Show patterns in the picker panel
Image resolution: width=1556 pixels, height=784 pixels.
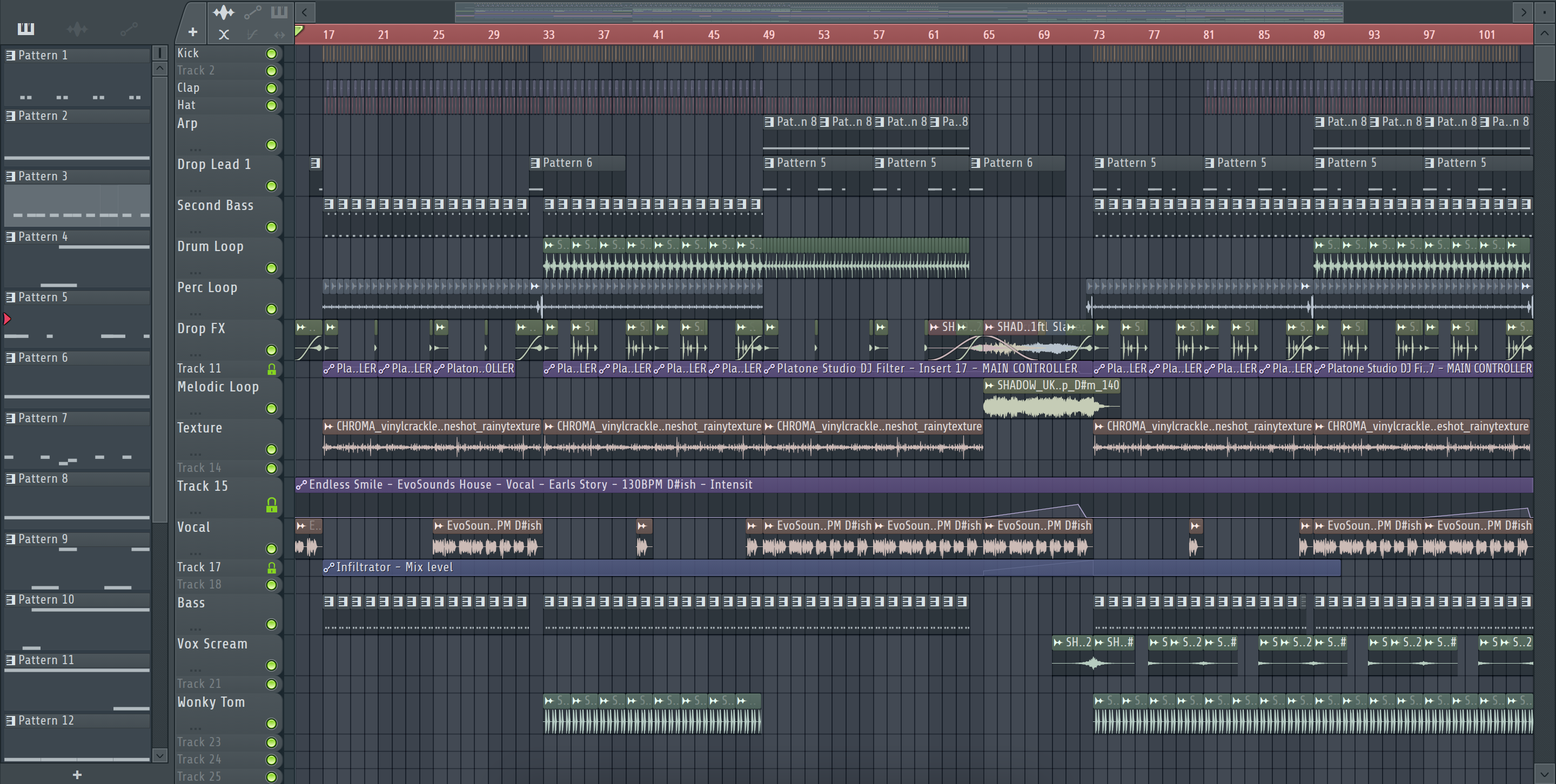point(26,29)
